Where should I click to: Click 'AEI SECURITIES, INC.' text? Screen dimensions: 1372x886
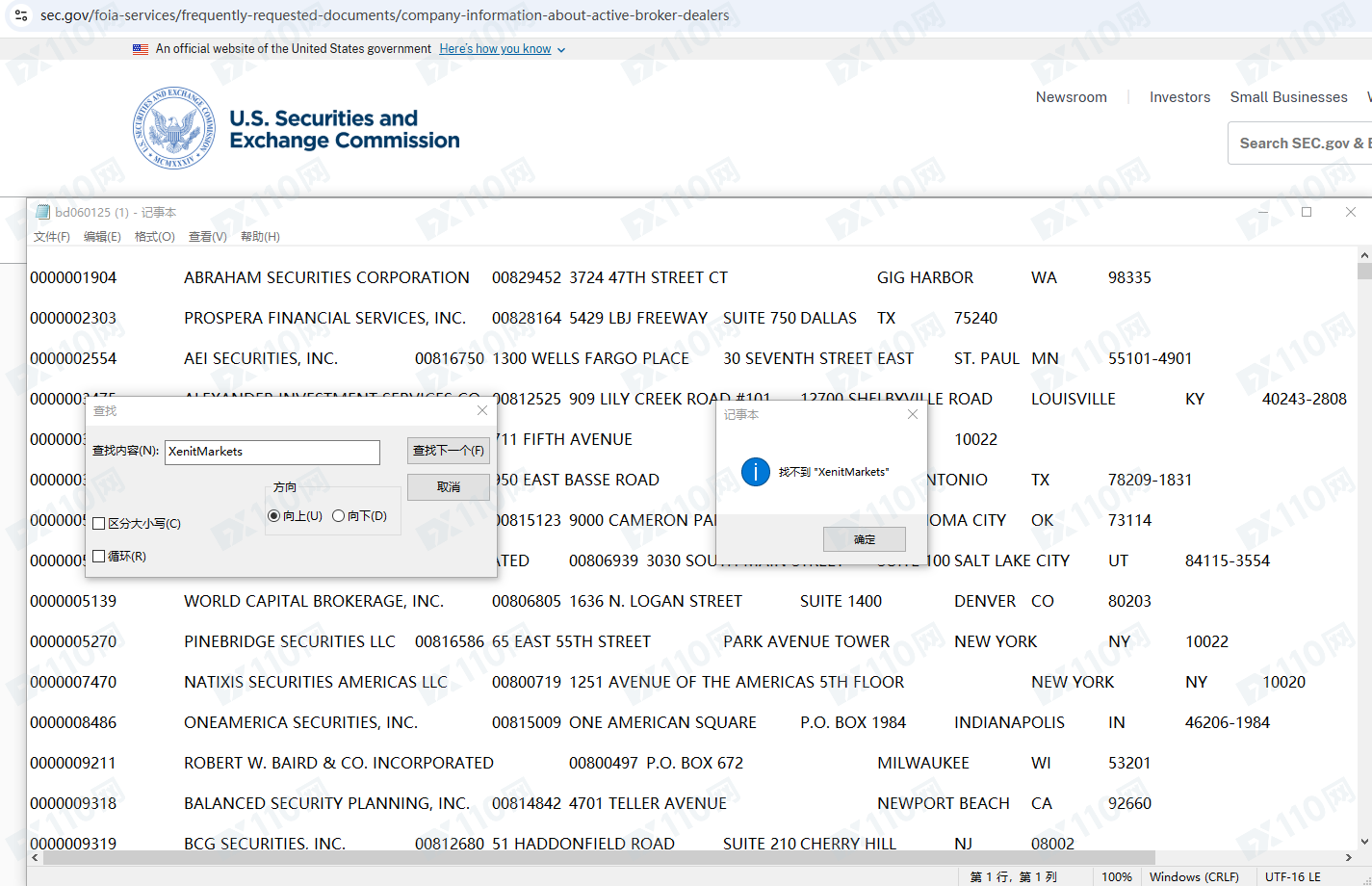261,358
